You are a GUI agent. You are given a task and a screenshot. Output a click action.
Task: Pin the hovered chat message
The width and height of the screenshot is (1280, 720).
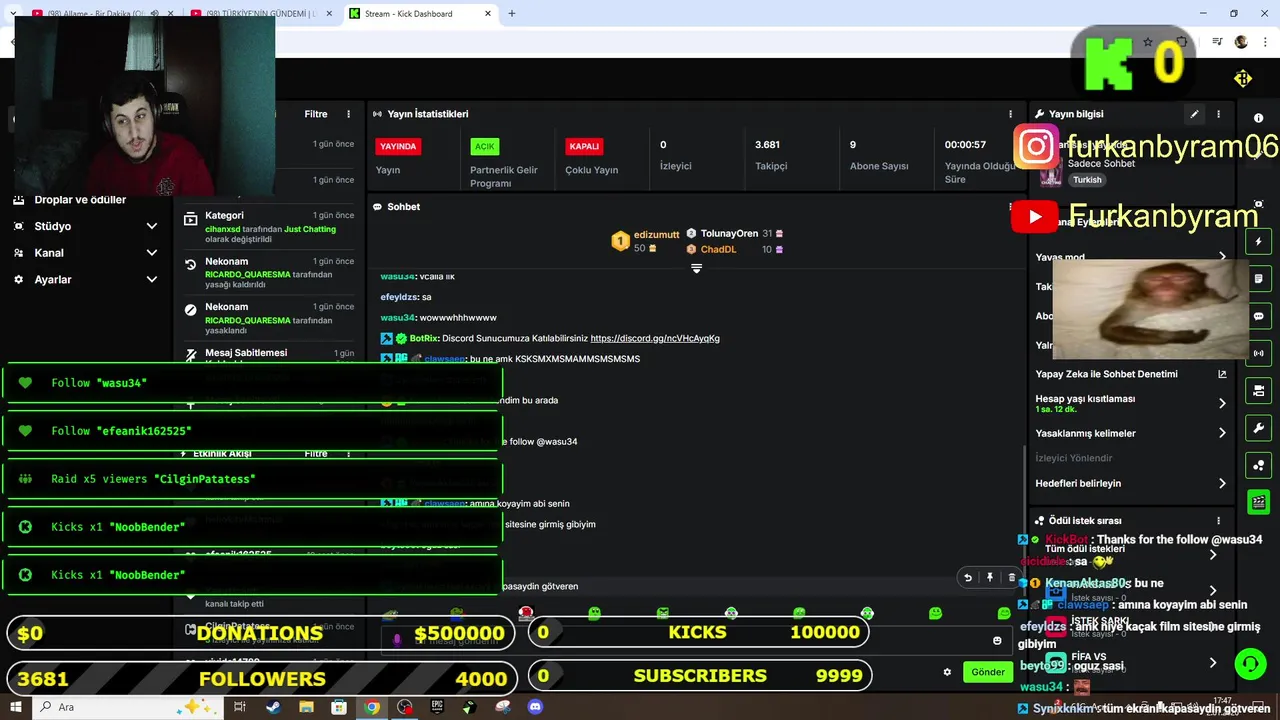990,577
